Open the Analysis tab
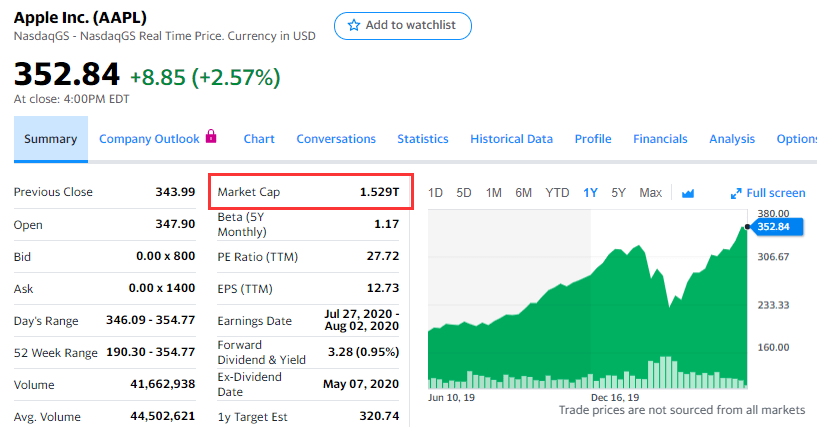Viewport: 817px width, 427px height. (x=732, y=139)
